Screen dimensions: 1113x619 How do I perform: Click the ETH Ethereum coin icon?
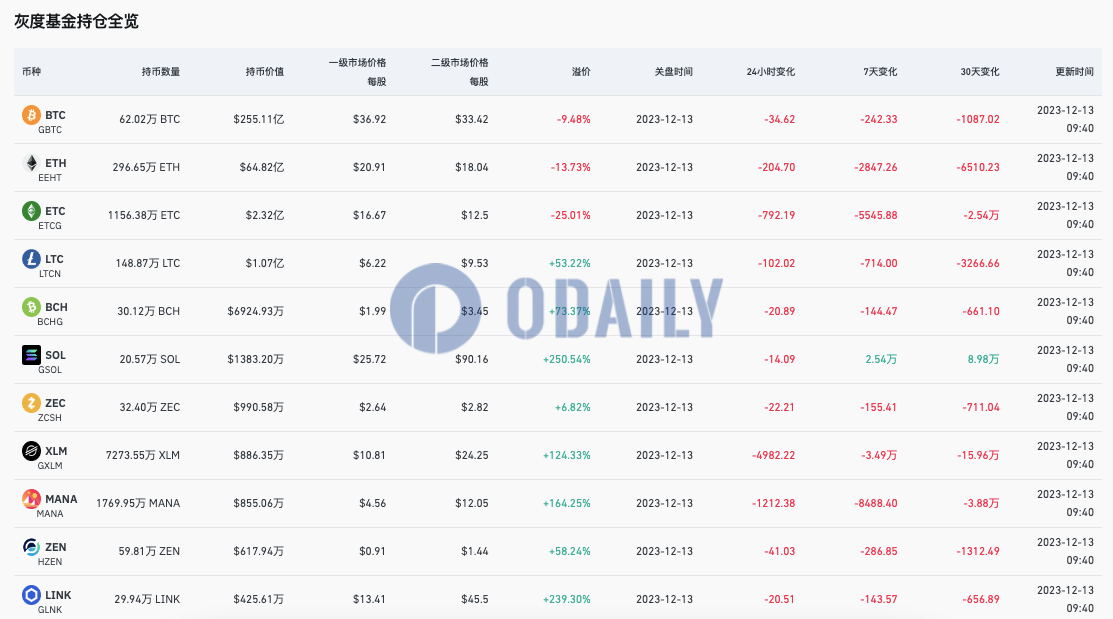tap(31, 163)
